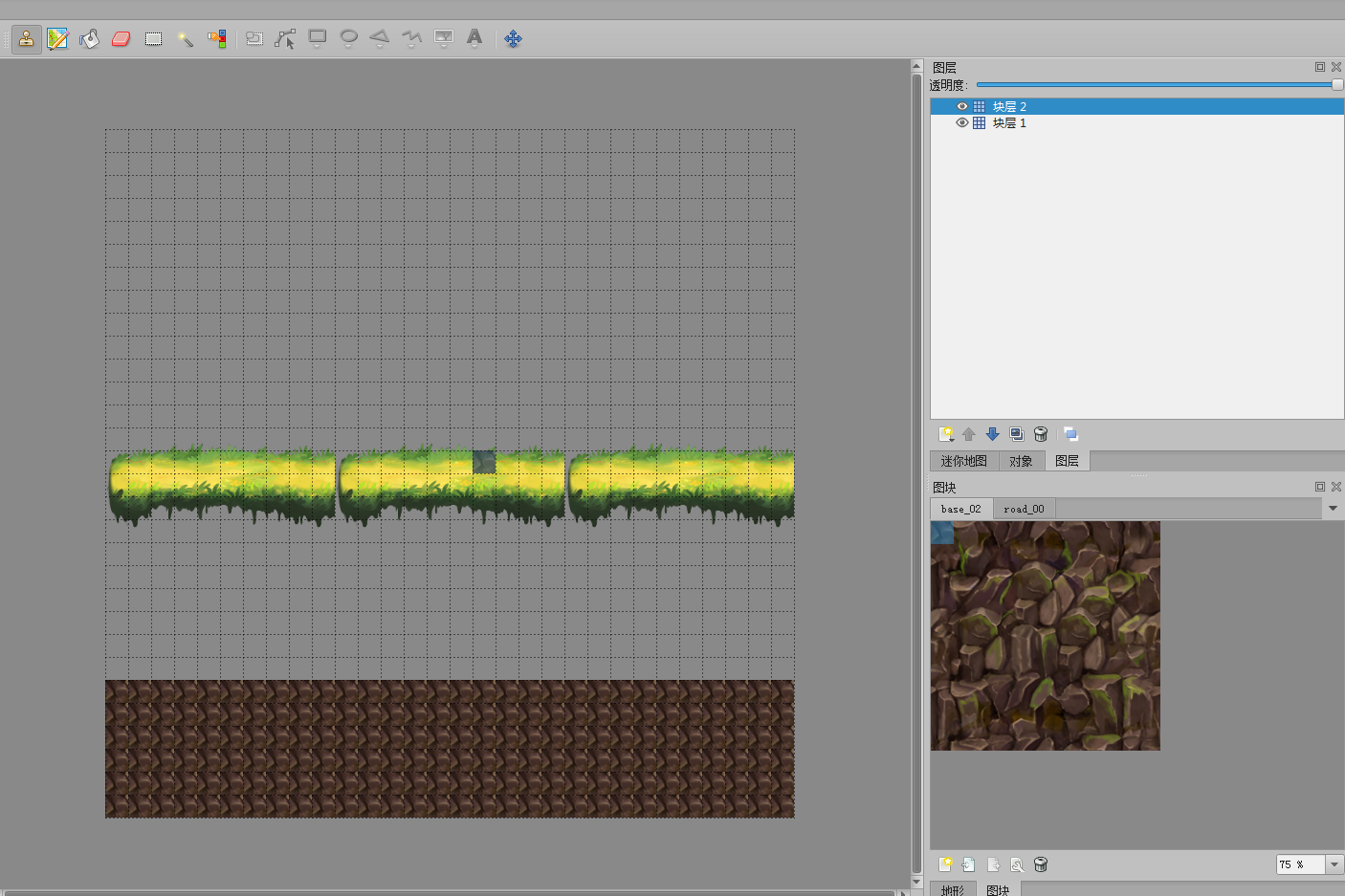Switch to the road_00 tileset tab
Viewport: 1345px width, 896px height.
[x=1024, y=509]
